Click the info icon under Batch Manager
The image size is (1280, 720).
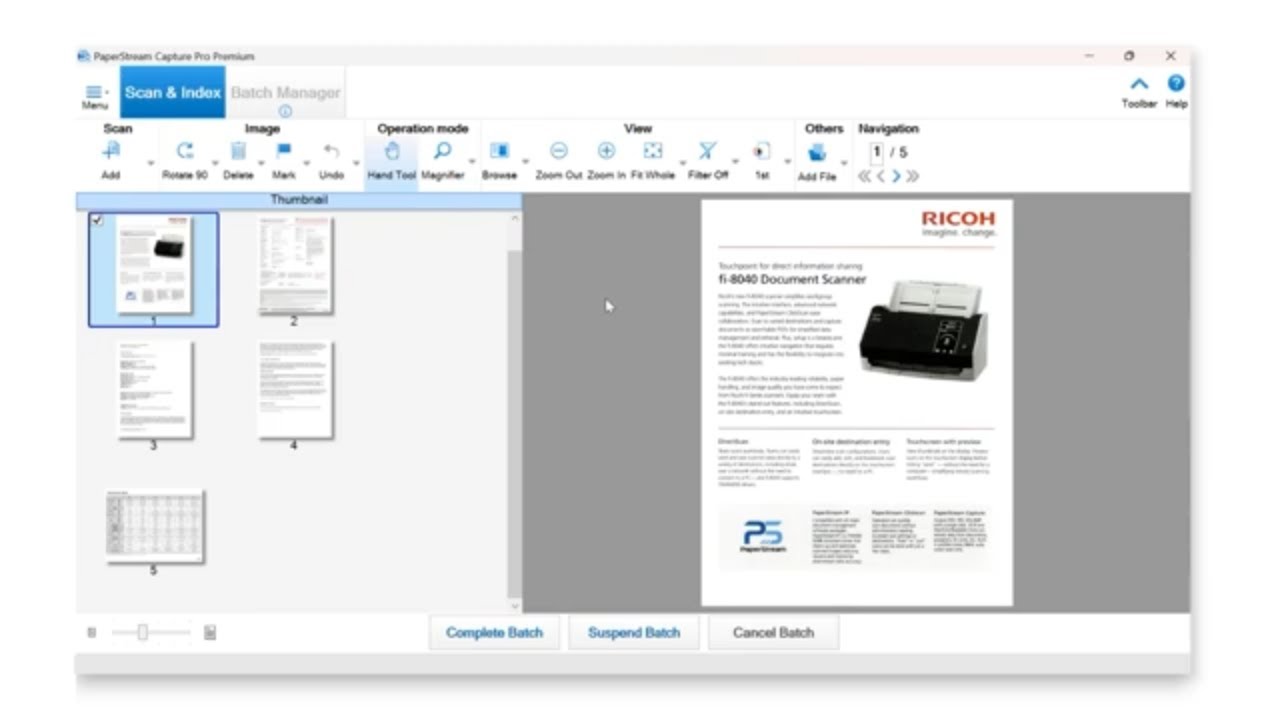click(285, 112)
